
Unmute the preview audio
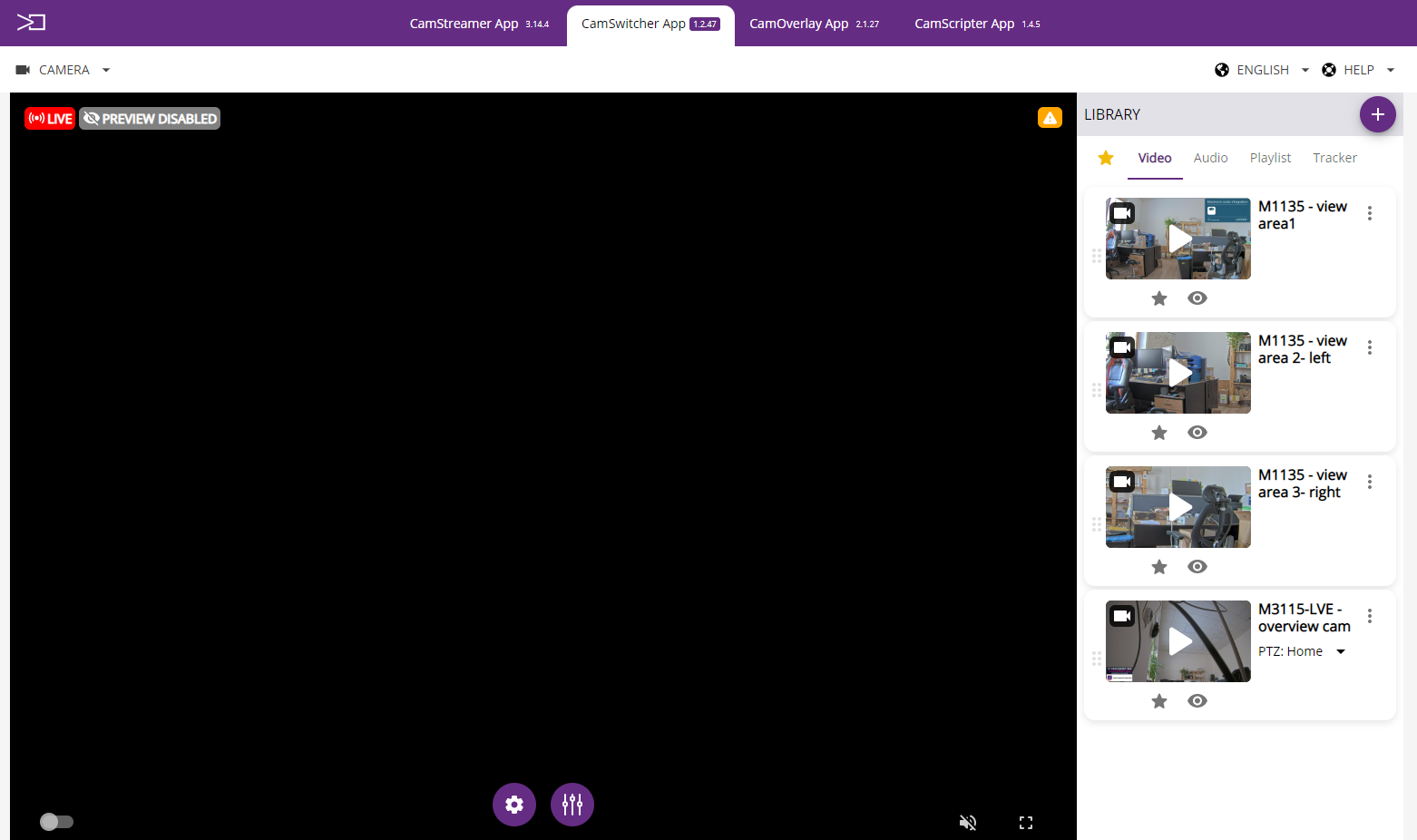coord(968,823)
